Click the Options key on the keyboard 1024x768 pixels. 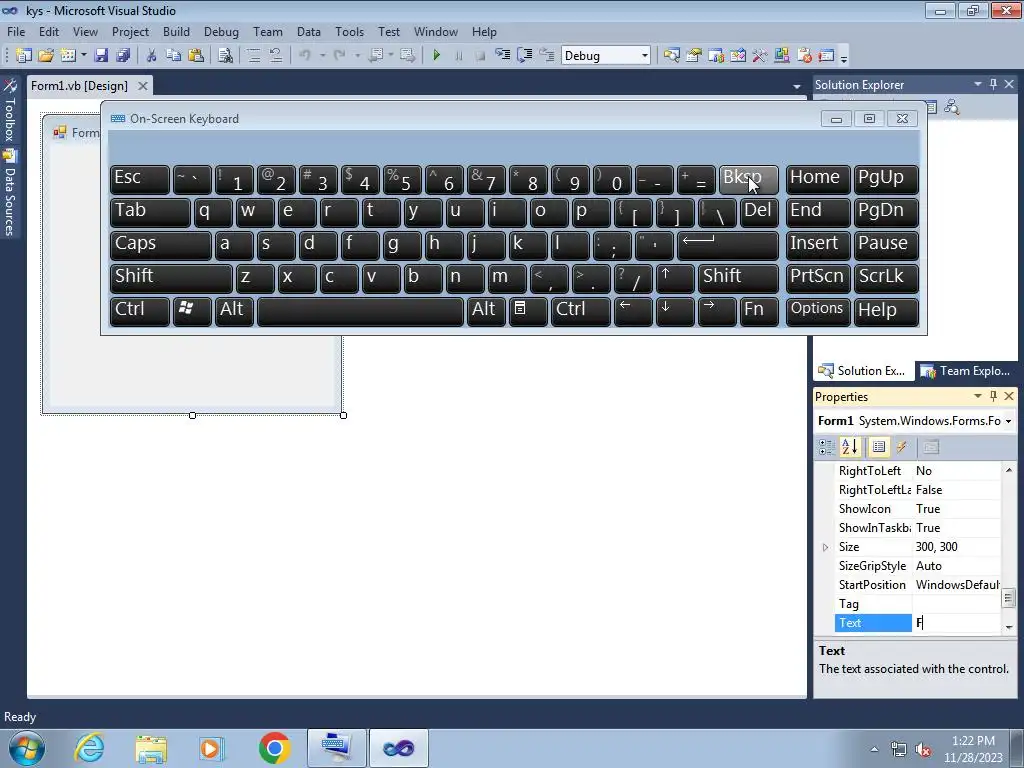pos(818,311)
